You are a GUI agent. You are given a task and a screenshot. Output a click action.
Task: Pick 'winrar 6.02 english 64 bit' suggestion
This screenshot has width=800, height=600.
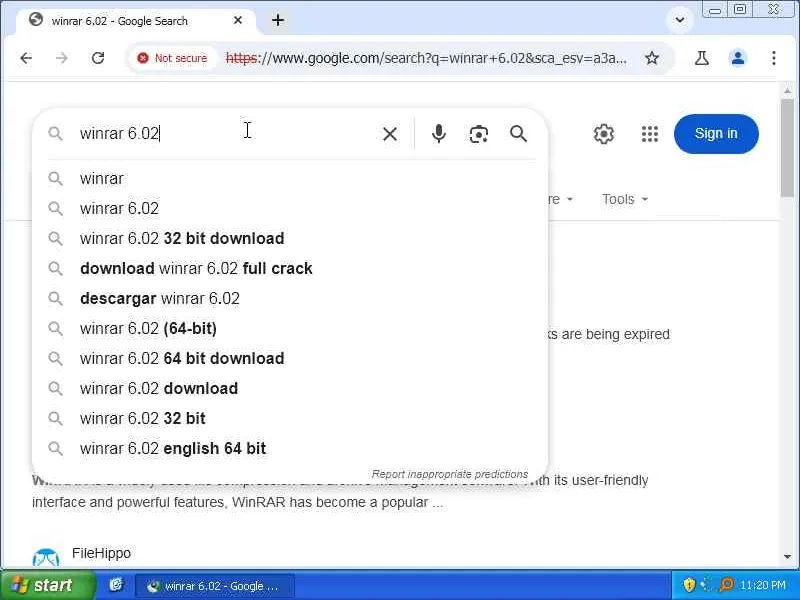[290, 448]
